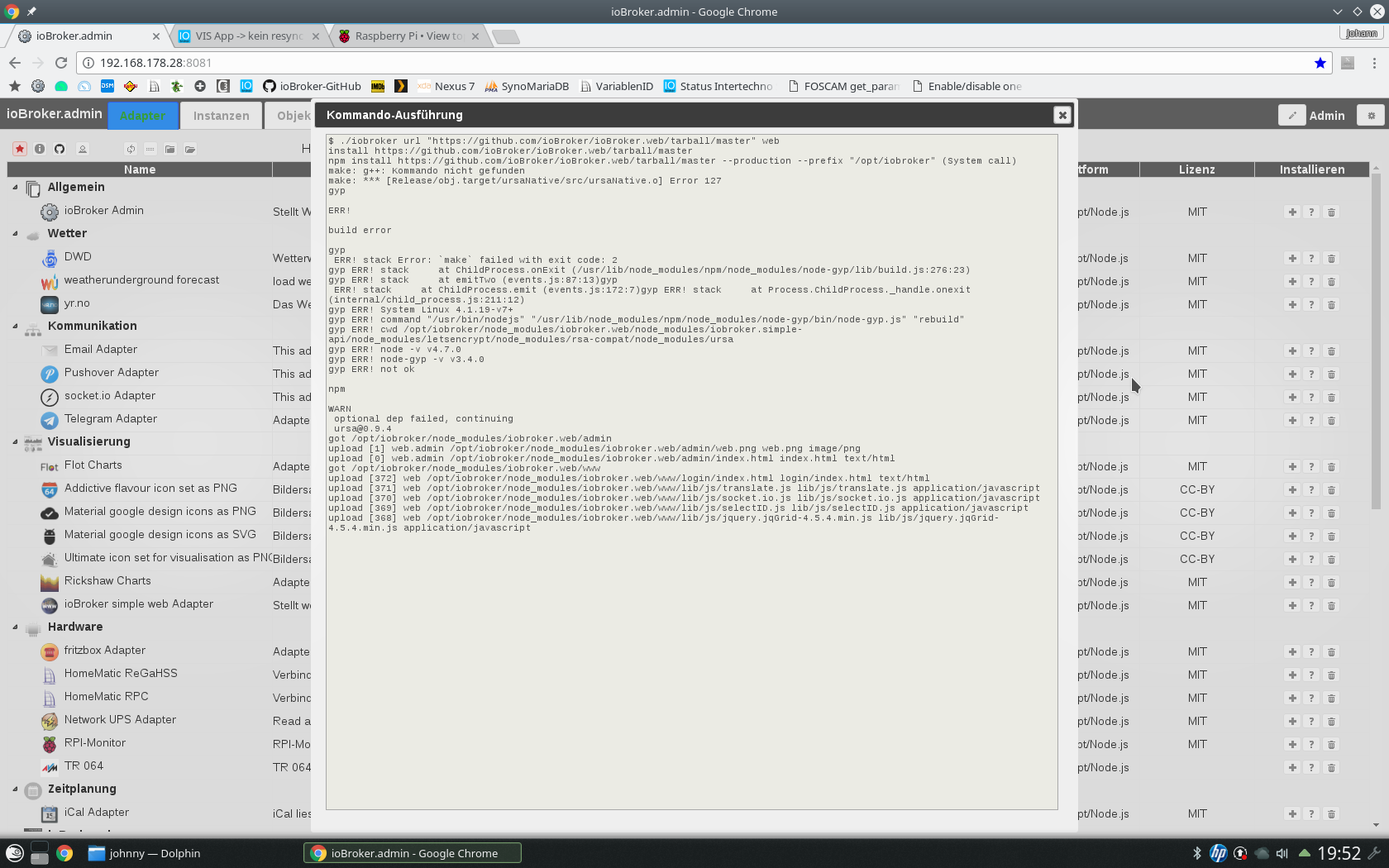
Task: Switch to the Objekte tab
Action: click(289, 116)
